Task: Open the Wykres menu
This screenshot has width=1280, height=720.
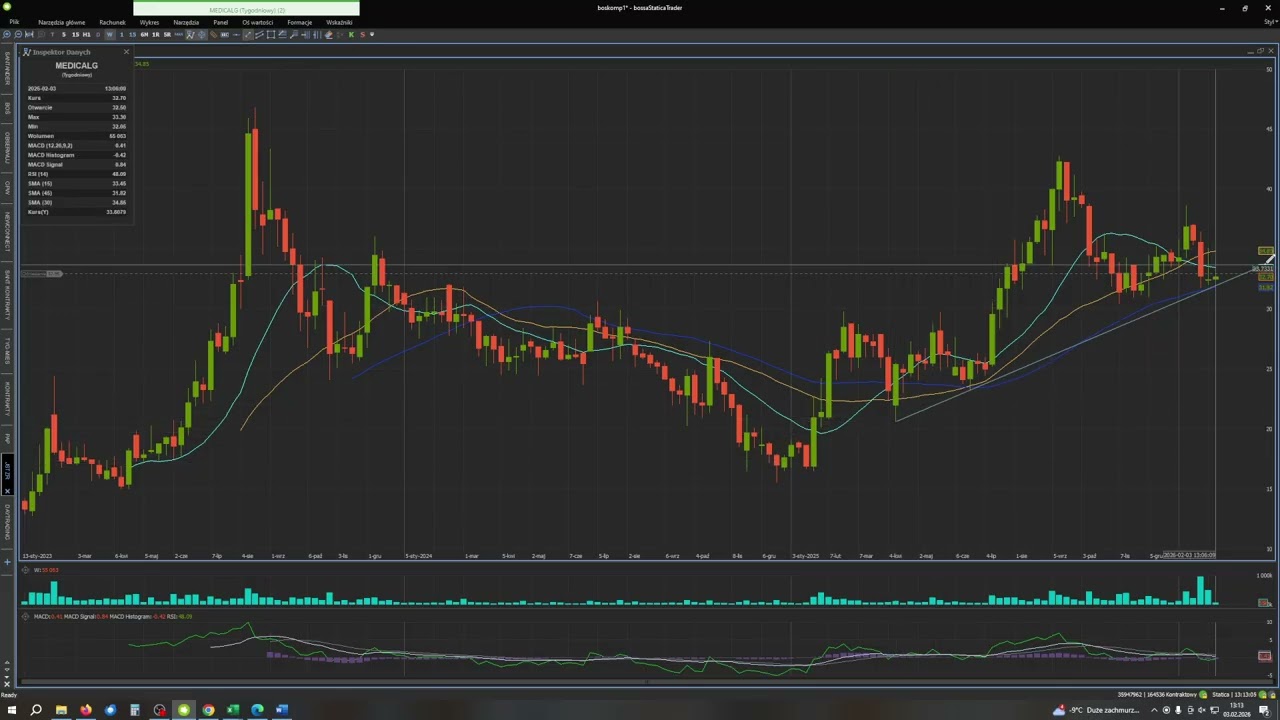Action: tap(149, 22)
